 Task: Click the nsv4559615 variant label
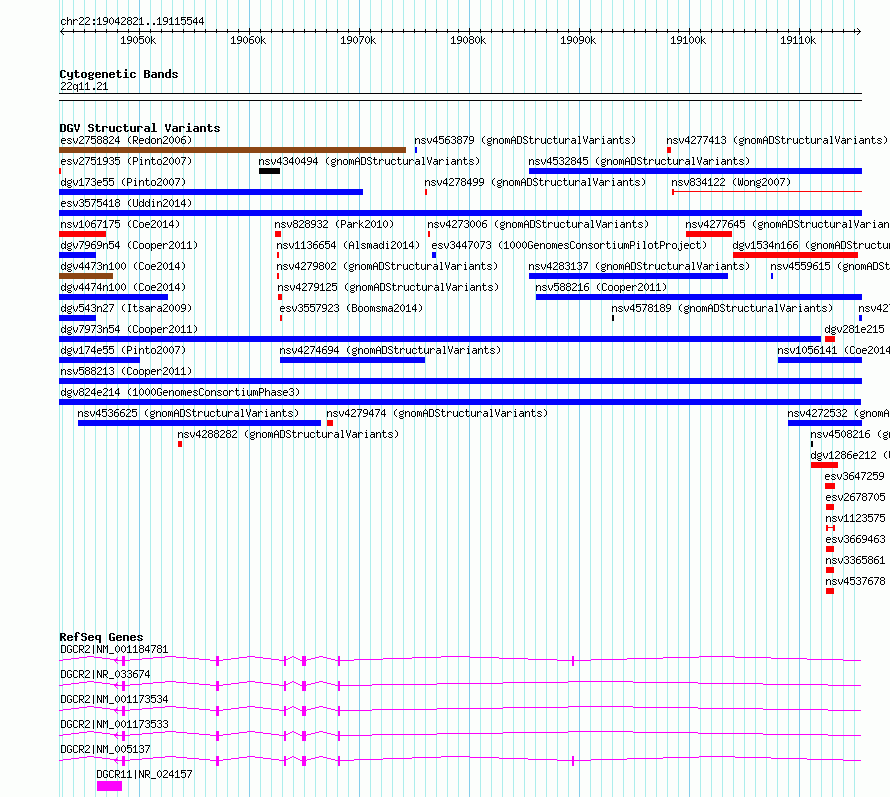[x=830, y=266]
